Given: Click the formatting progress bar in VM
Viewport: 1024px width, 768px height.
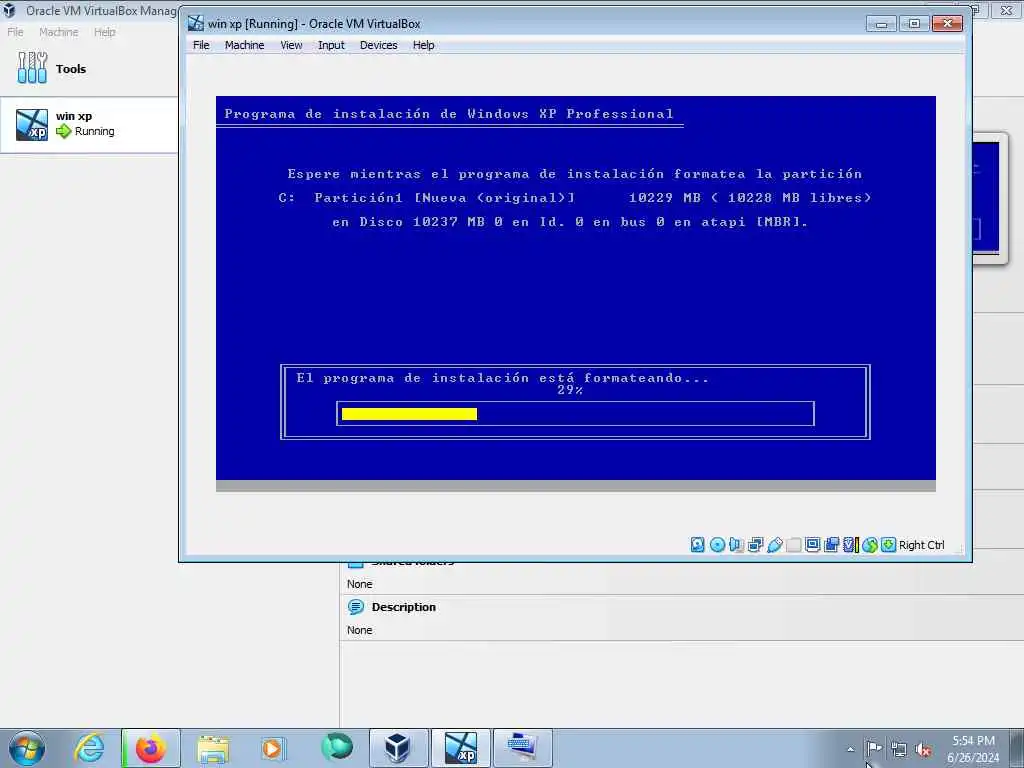Looking at the screenshot, I should click(575, 414).
